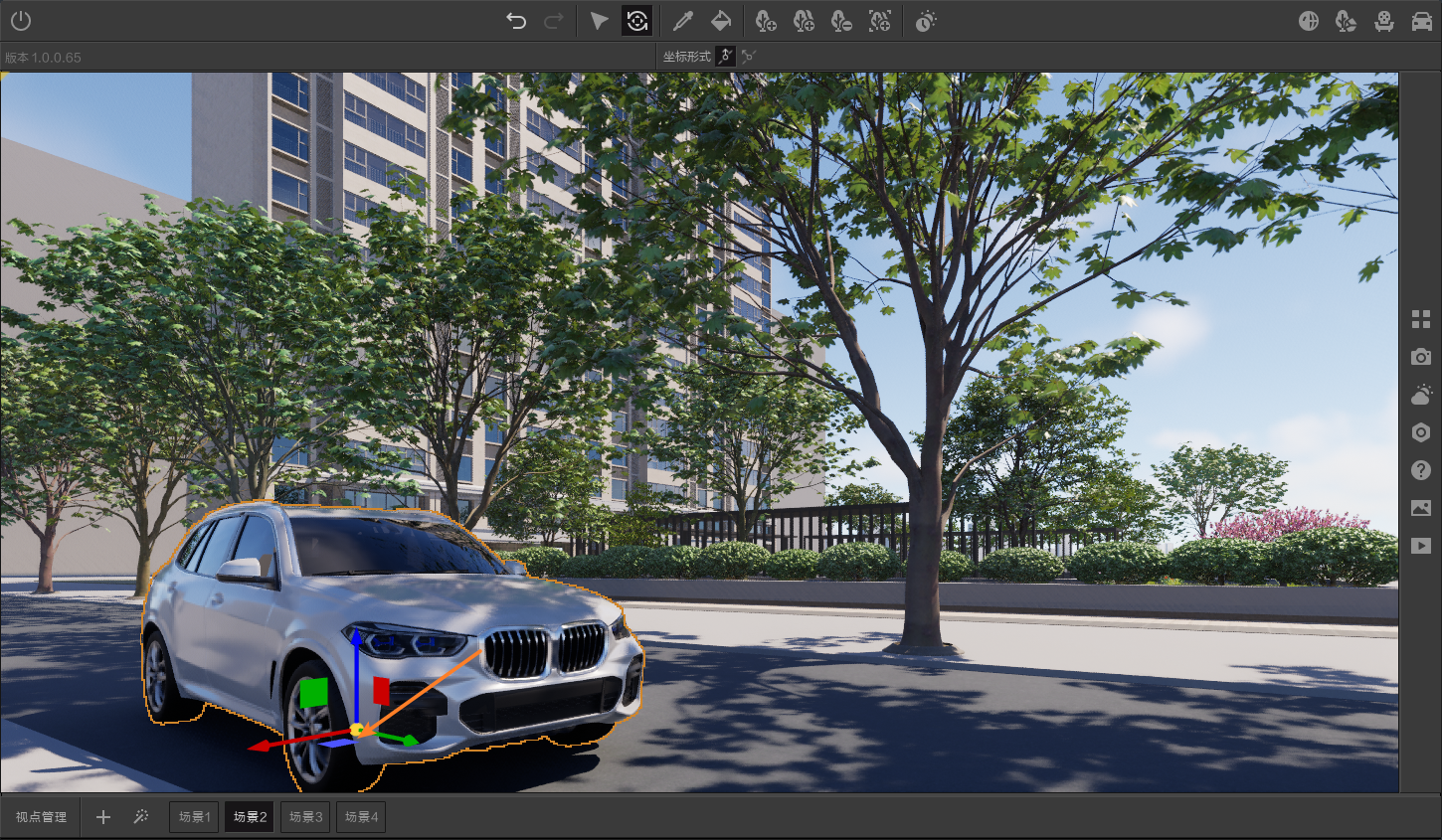Switch to the 场景1 tab
Viewport: 1442px width, 840px height.
194,817
